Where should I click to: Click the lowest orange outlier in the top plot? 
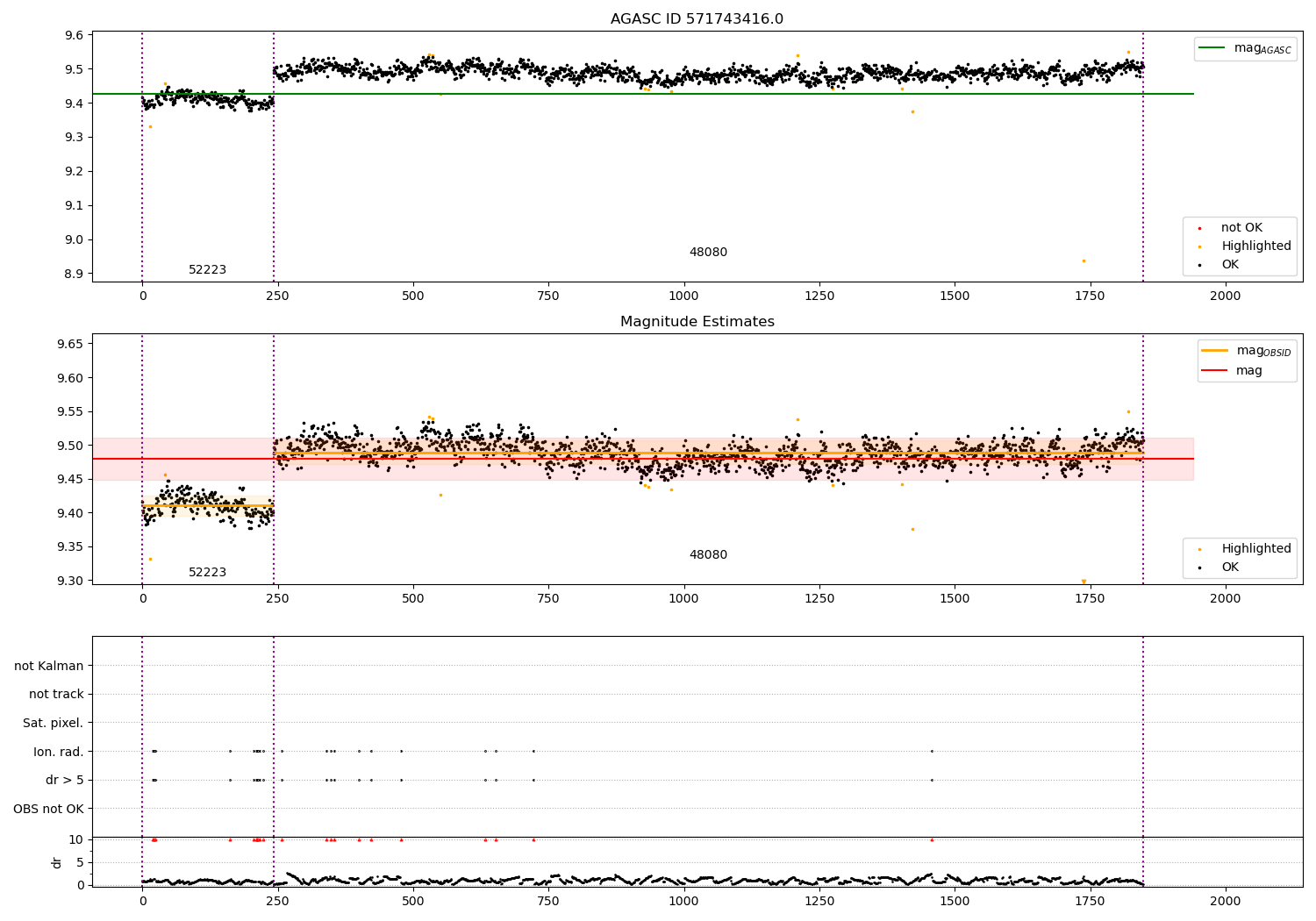[1084, 261]
